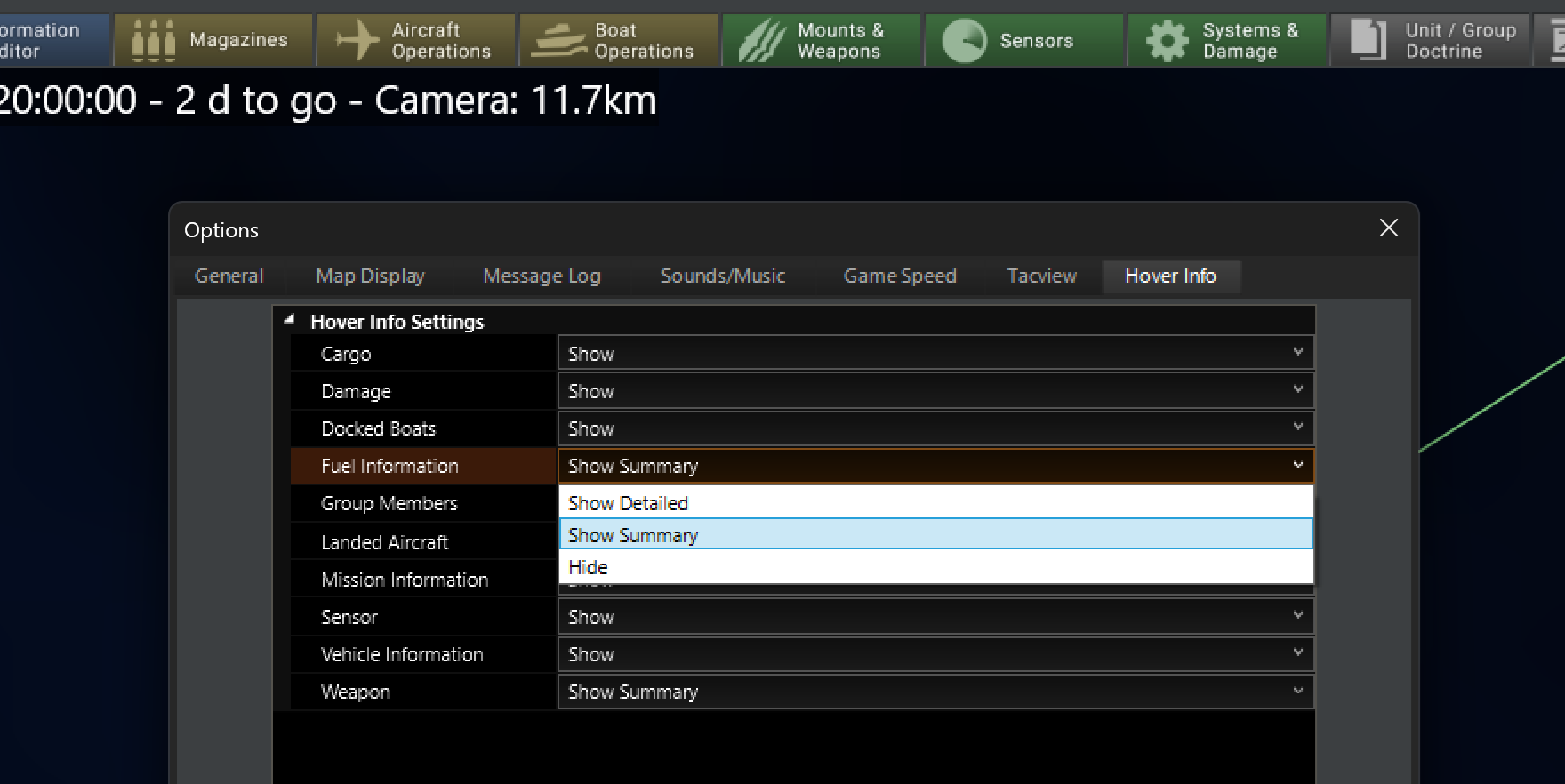Open Unit / Group Doctrine
The height and width of the screenshot is (784, 1565).
click(1430, 40)
